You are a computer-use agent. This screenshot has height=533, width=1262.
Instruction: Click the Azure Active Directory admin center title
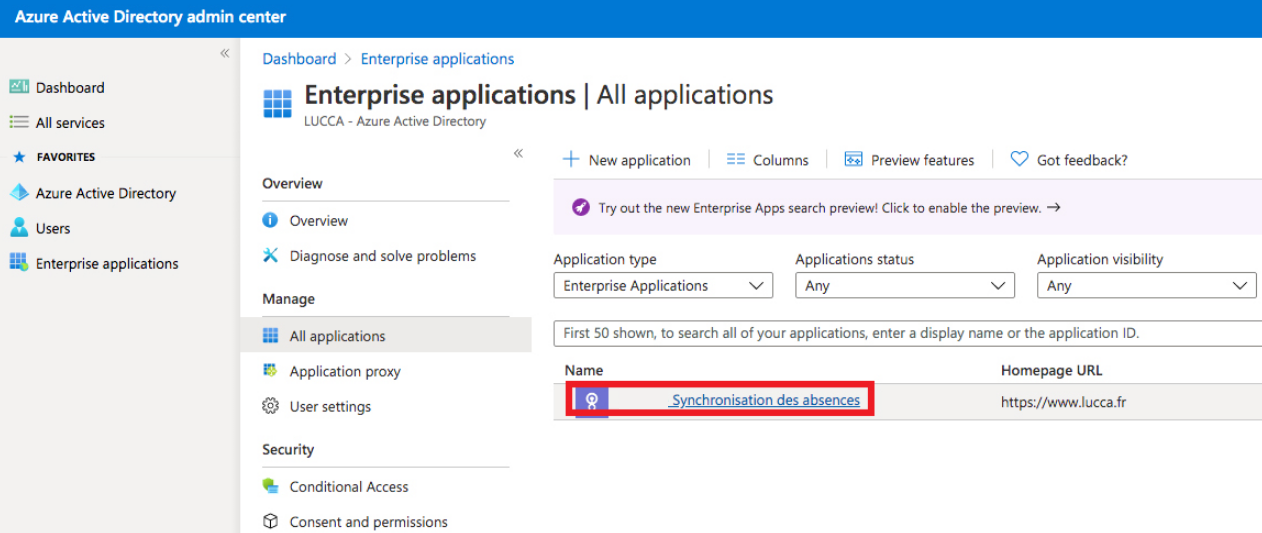[x=150, y=17]
